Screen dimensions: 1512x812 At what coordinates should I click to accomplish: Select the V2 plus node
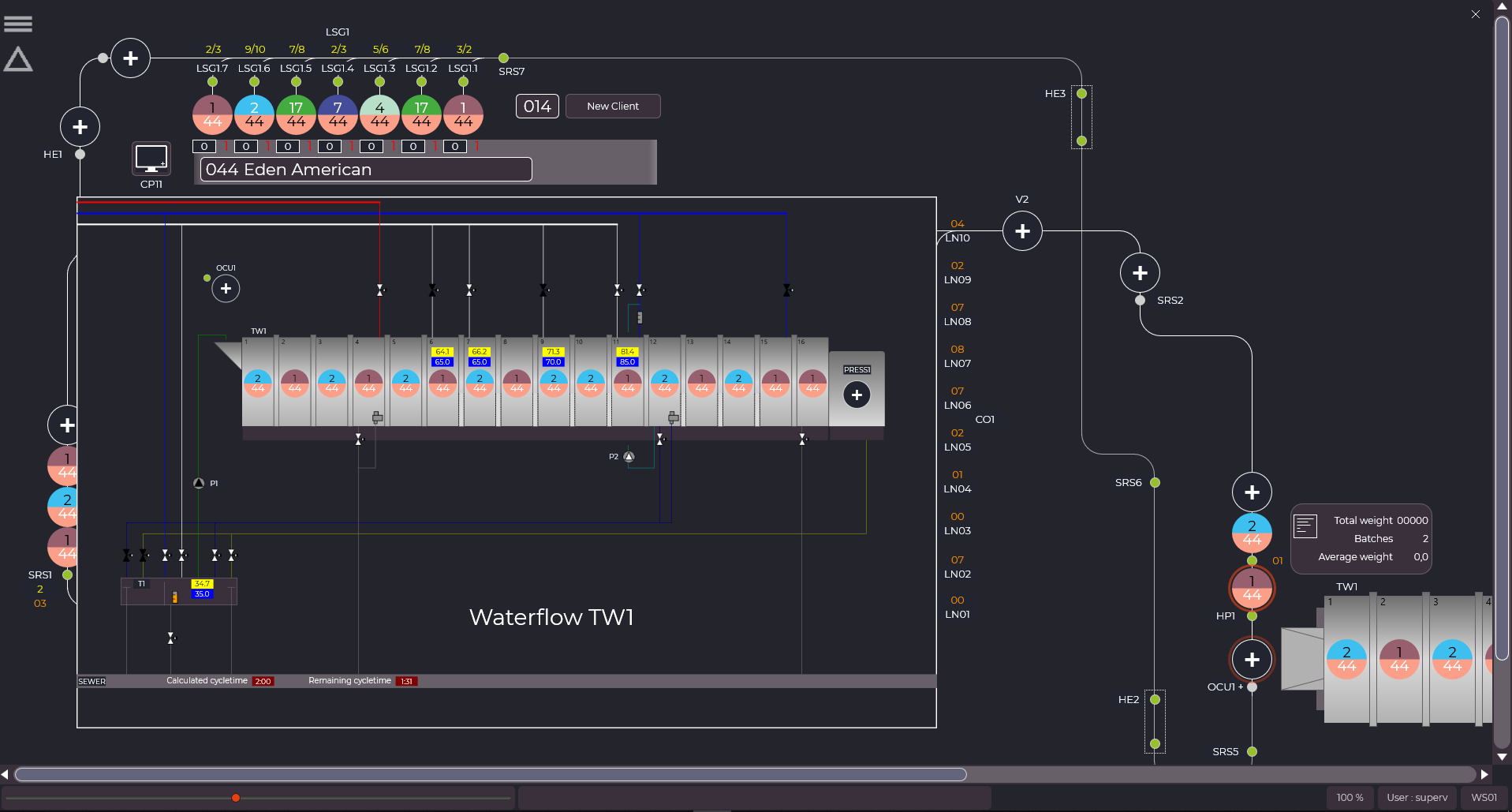(1022, 231)
